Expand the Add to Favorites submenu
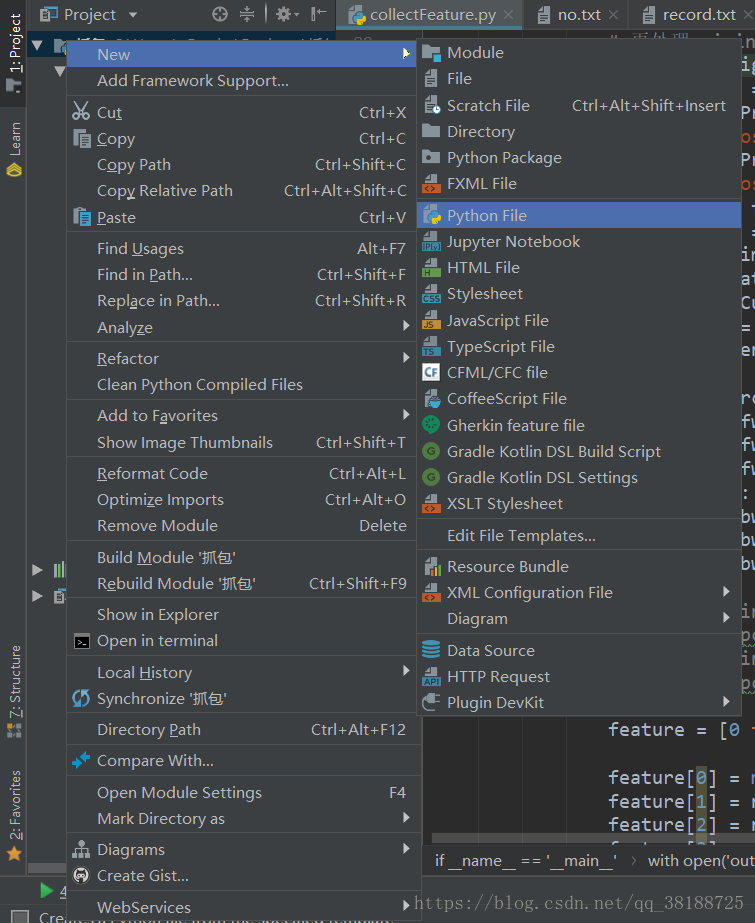Screen dimensions: 755x923 coord(406,414)
